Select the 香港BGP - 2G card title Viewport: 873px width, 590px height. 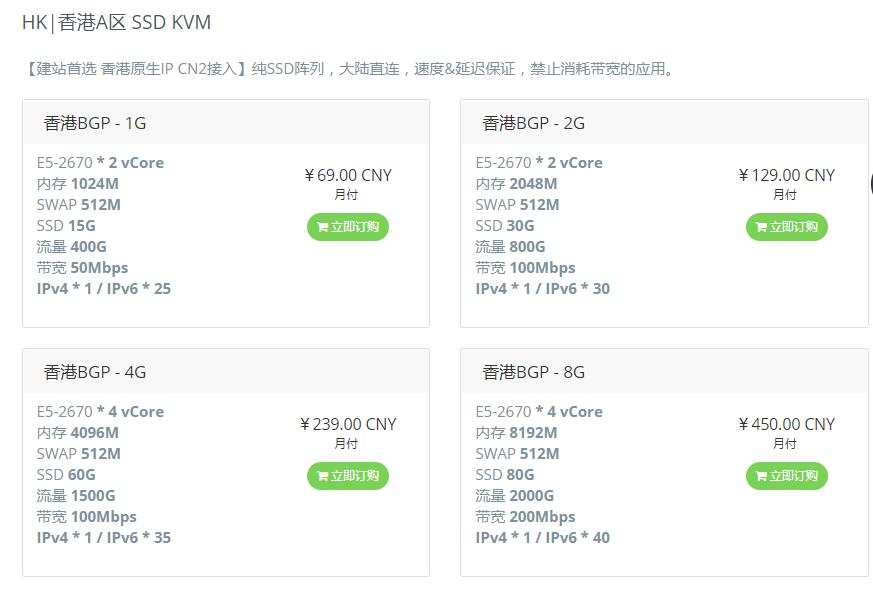coord(533,123)
